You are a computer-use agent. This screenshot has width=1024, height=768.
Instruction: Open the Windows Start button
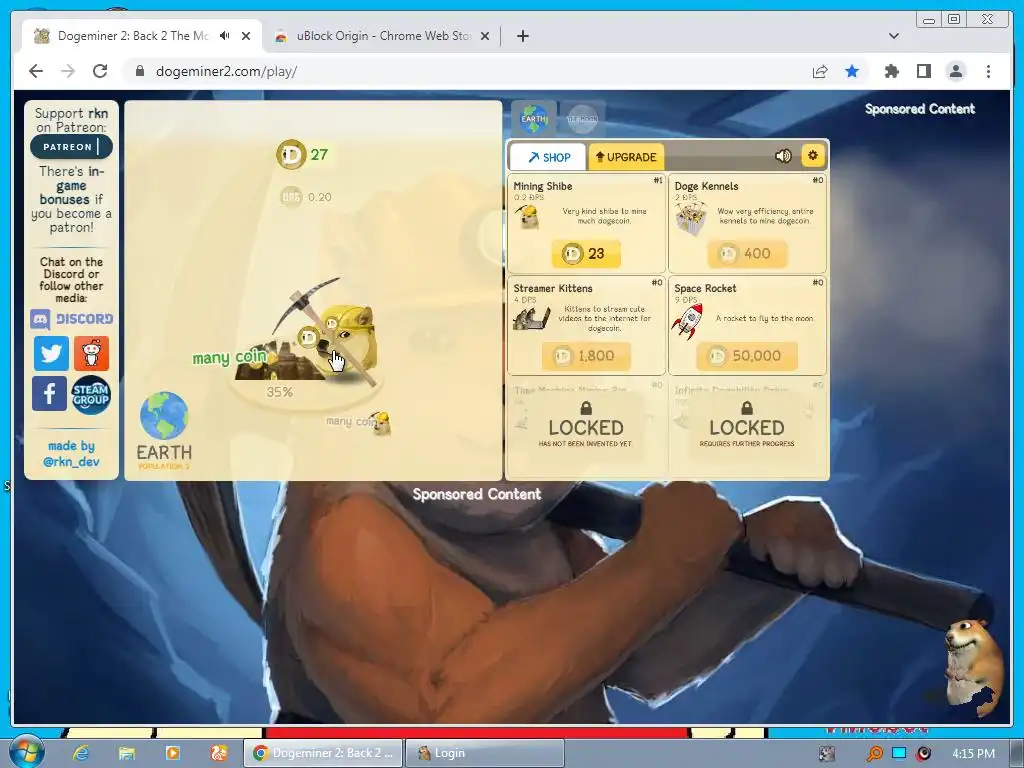tap(27, 751)
